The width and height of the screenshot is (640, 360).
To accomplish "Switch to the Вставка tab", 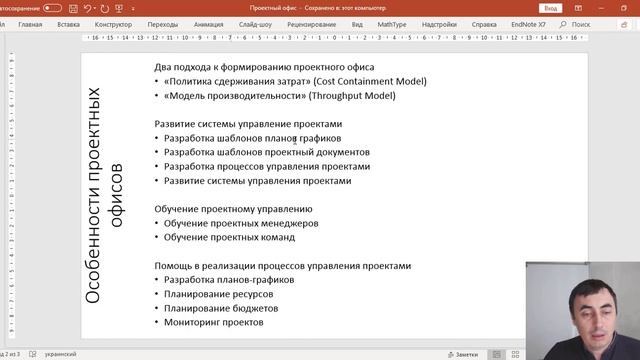I will pyautogui.click(x=69, y=24).
